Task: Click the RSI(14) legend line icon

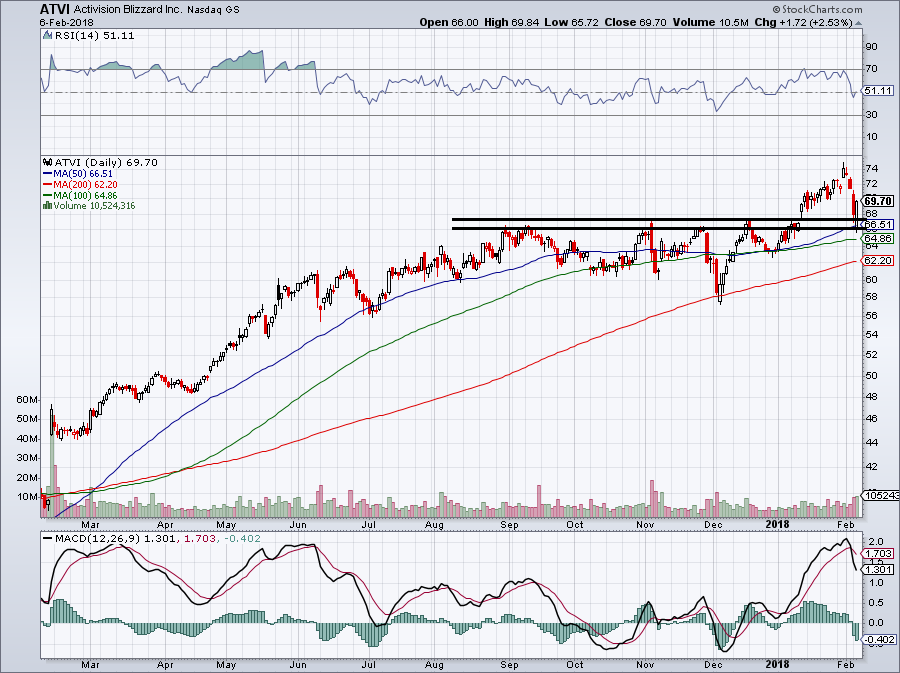Action: [48, 36]
